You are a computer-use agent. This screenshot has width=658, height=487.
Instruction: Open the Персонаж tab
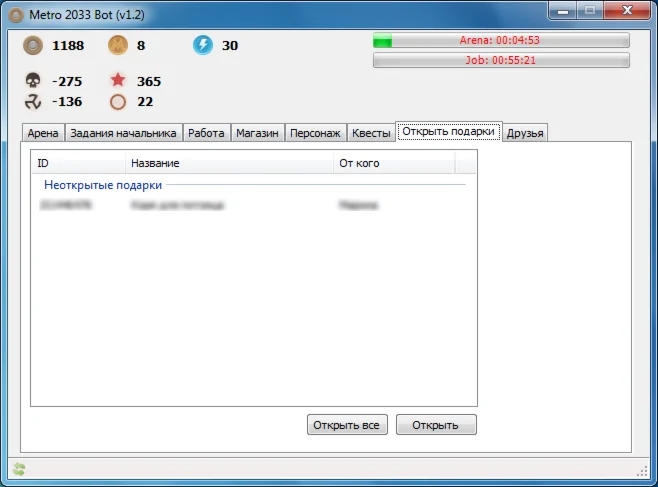click(315, 133)
